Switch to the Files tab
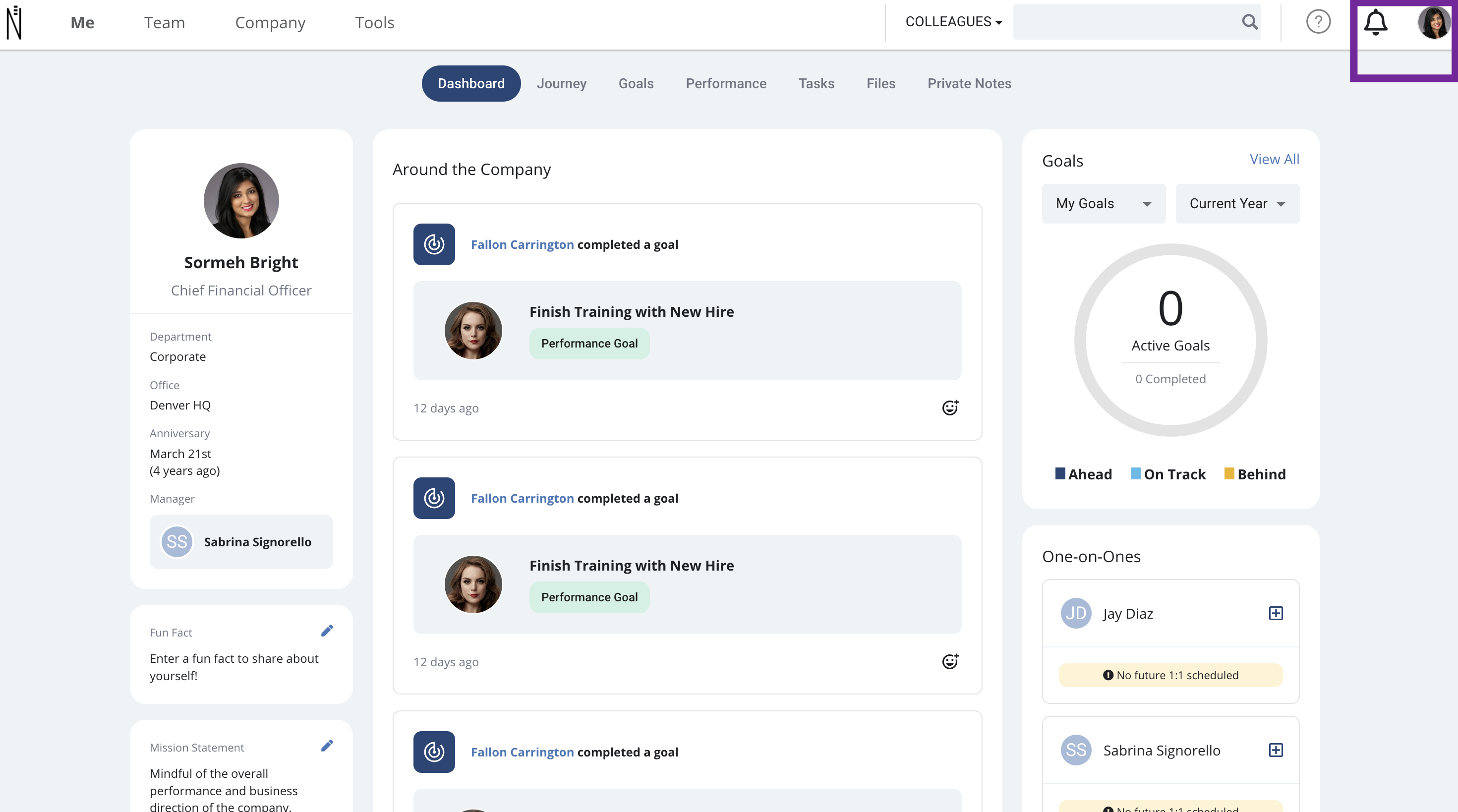The width and height of the screenshot is (1458, 812). 880,84
